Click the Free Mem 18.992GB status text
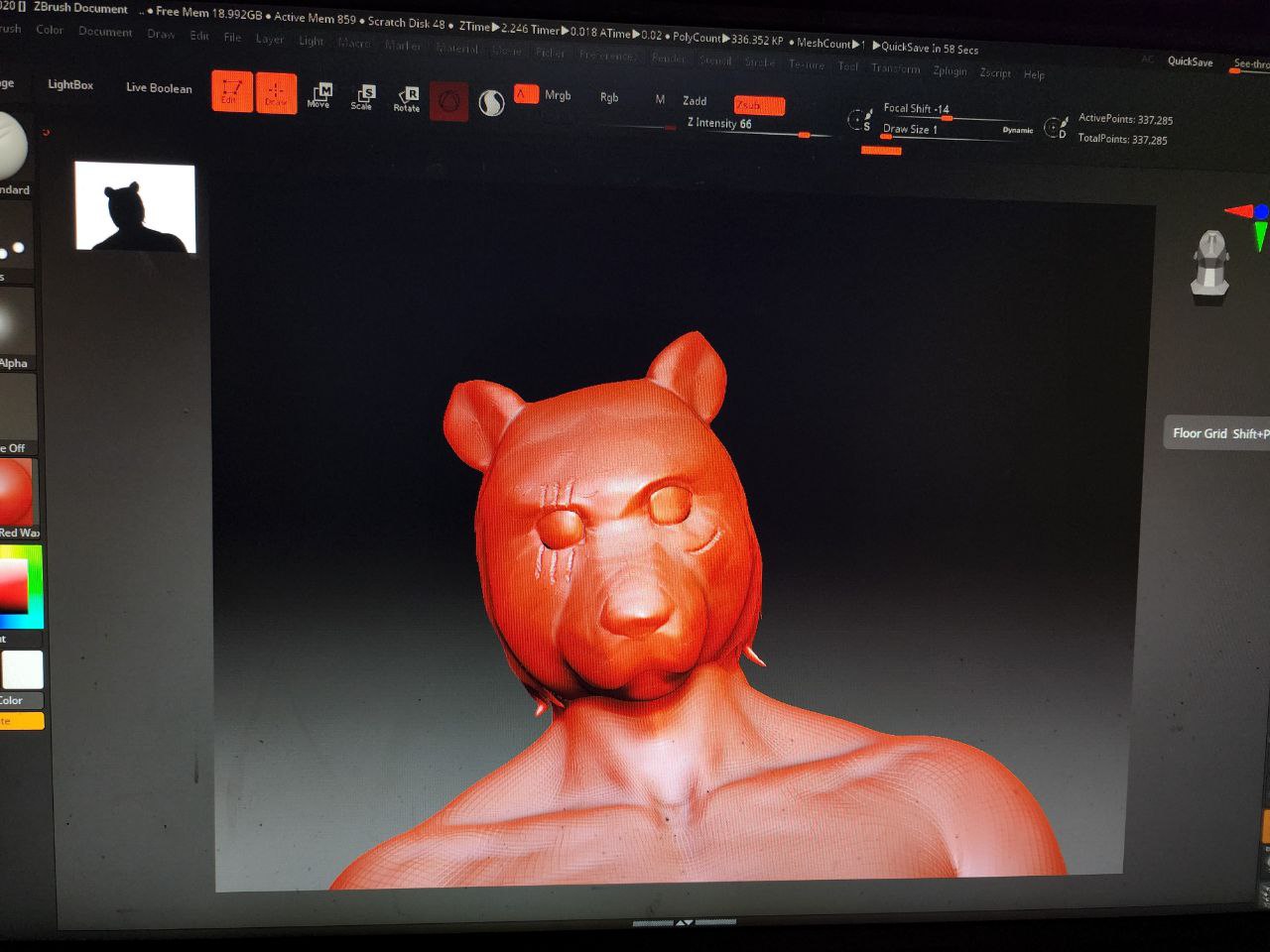The image size is (1270, 952). pos(208,13)
